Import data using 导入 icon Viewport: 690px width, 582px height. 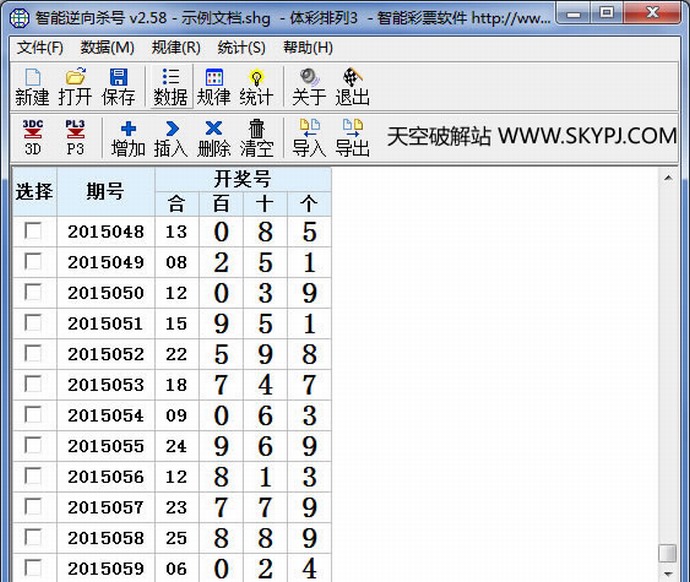pyautogui.click(x=309, y=138)
